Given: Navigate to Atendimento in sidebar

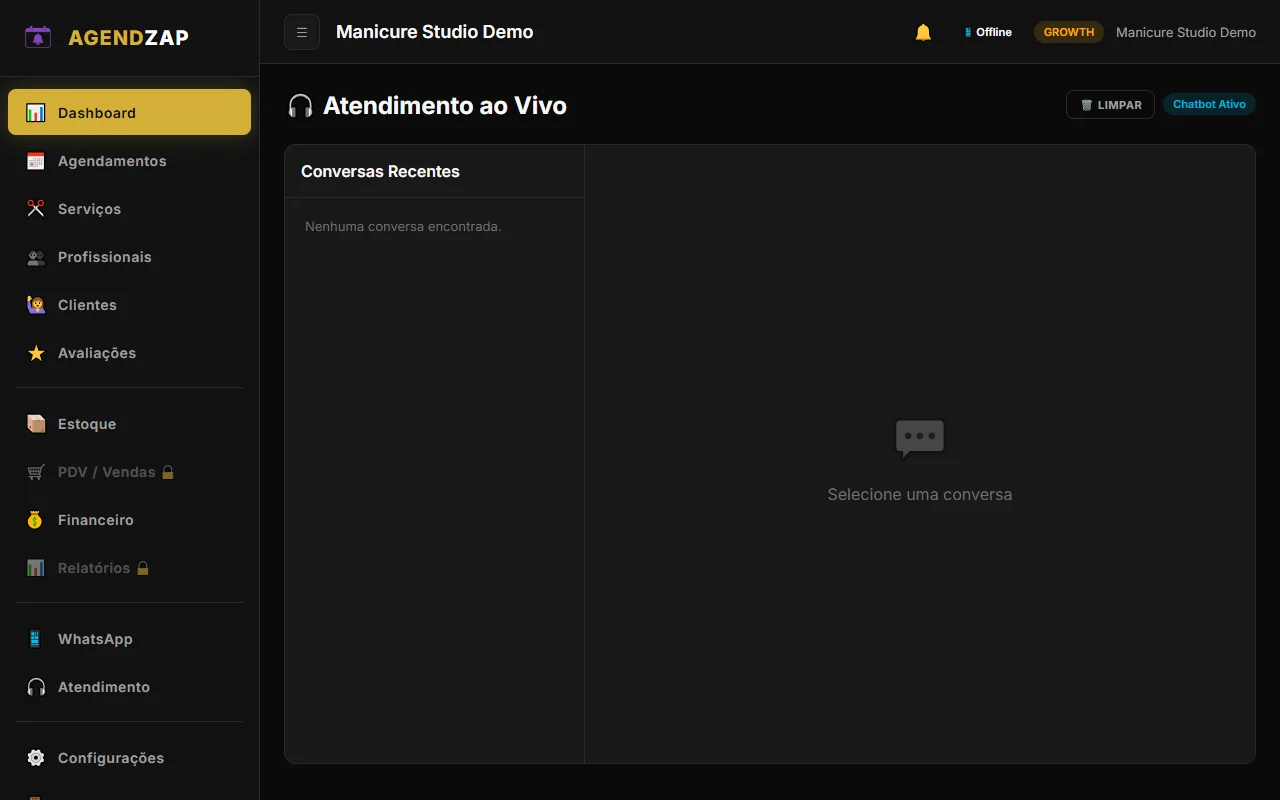Looking at the screenshot, I should point(103,687).
